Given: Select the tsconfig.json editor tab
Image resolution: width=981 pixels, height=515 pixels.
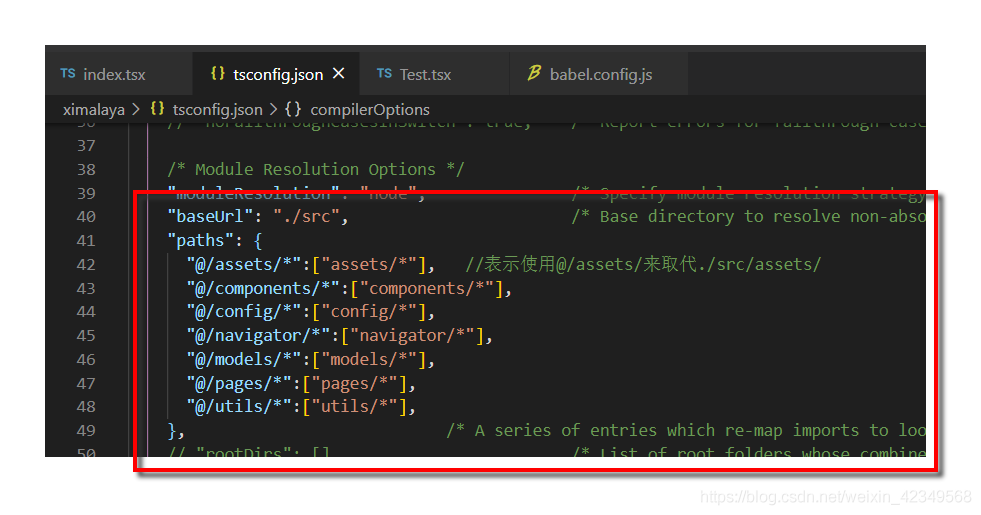Looking at the screenshot, I should 277,74.
